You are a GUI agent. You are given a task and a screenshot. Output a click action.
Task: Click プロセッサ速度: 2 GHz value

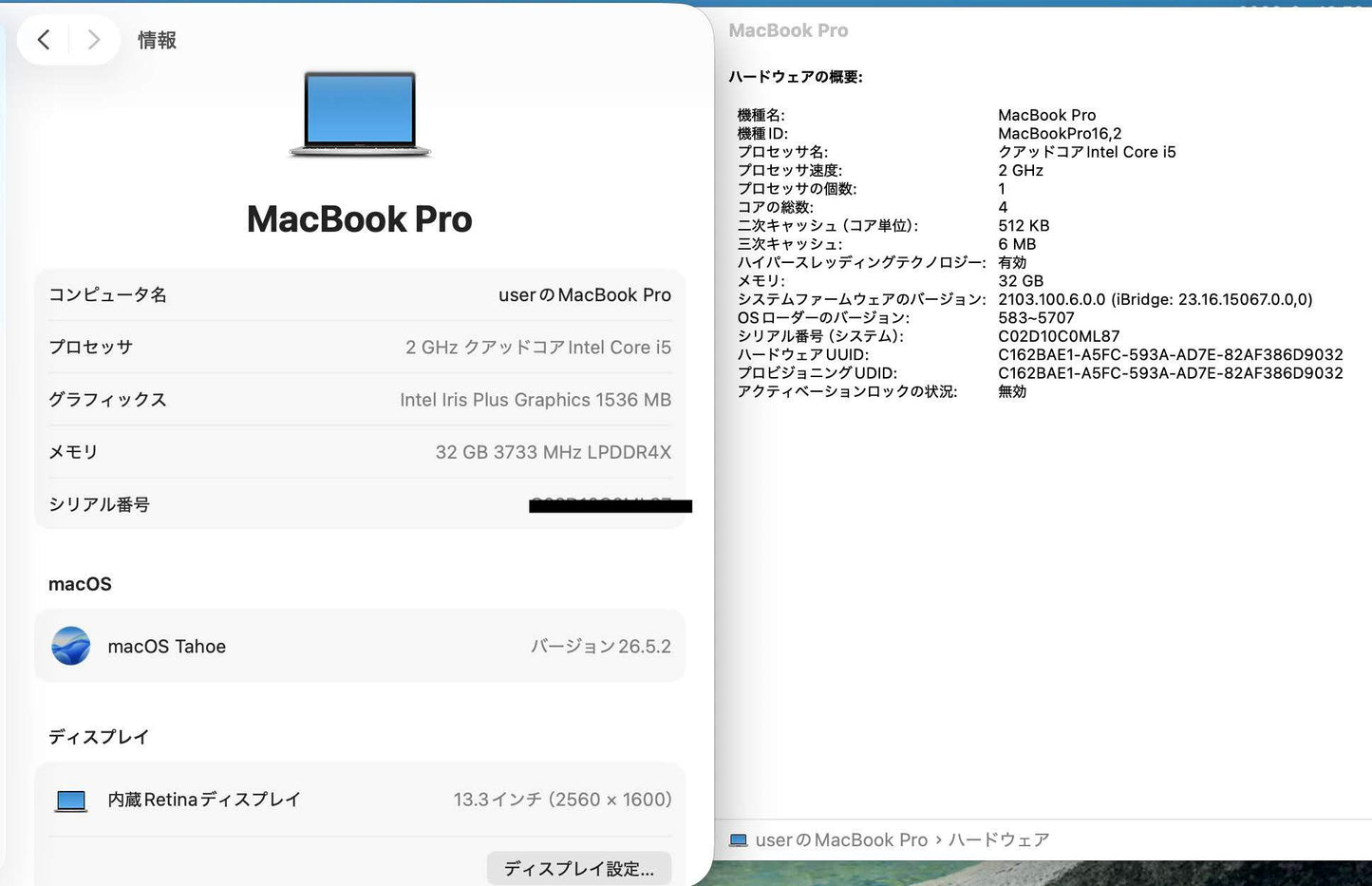(1021, 171)
